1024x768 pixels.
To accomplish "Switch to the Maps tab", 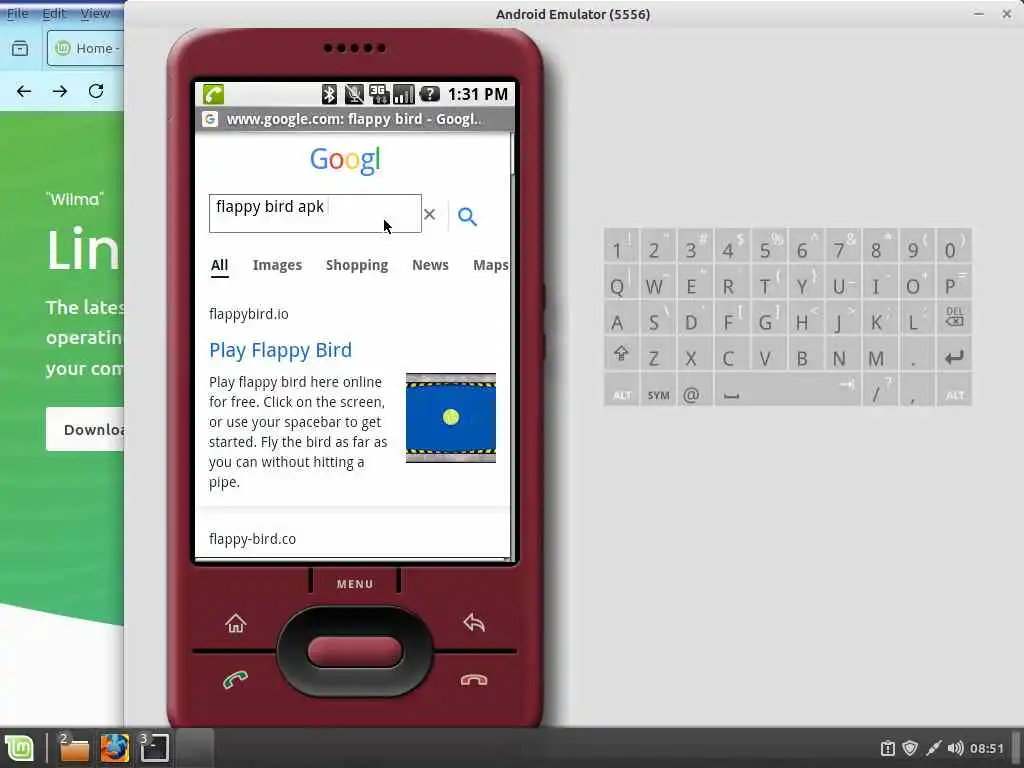I will coord(490,265).
